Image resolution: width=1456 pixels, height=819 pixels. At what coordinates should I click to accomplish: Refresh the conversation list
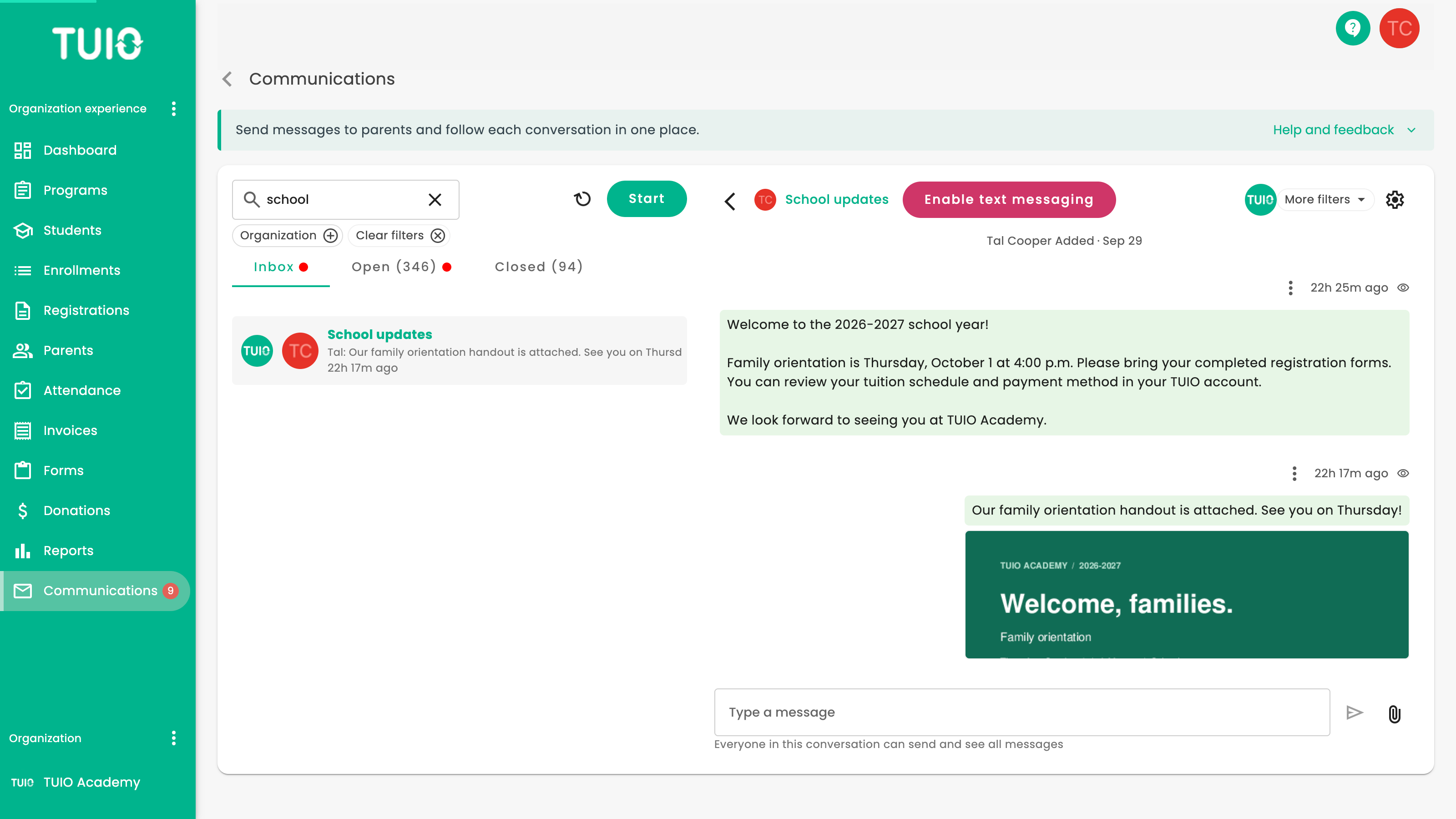[x=582, y=199]
